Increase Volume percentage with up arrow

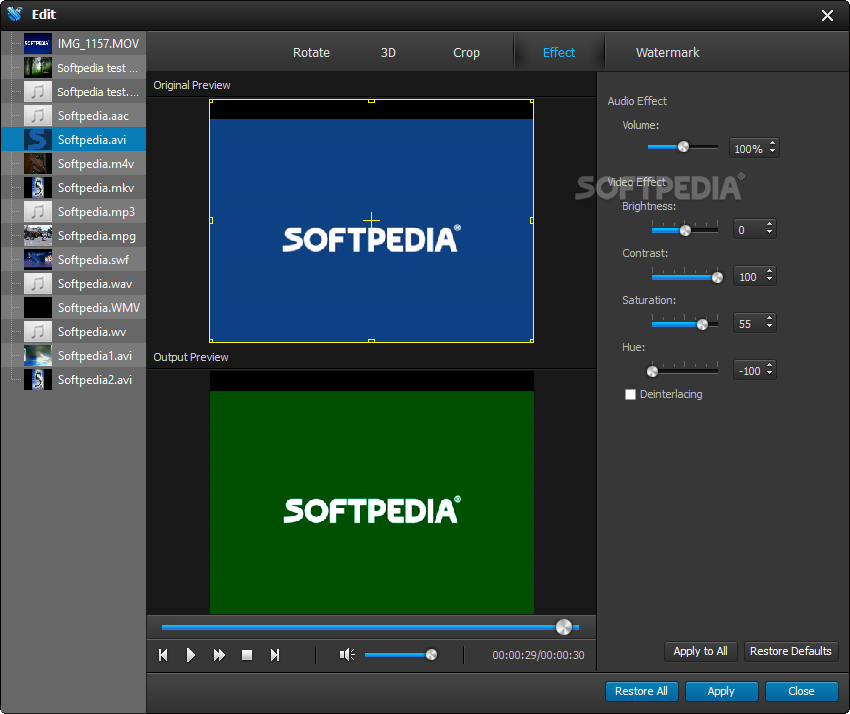pyautogui.click(x=772, y=144)
